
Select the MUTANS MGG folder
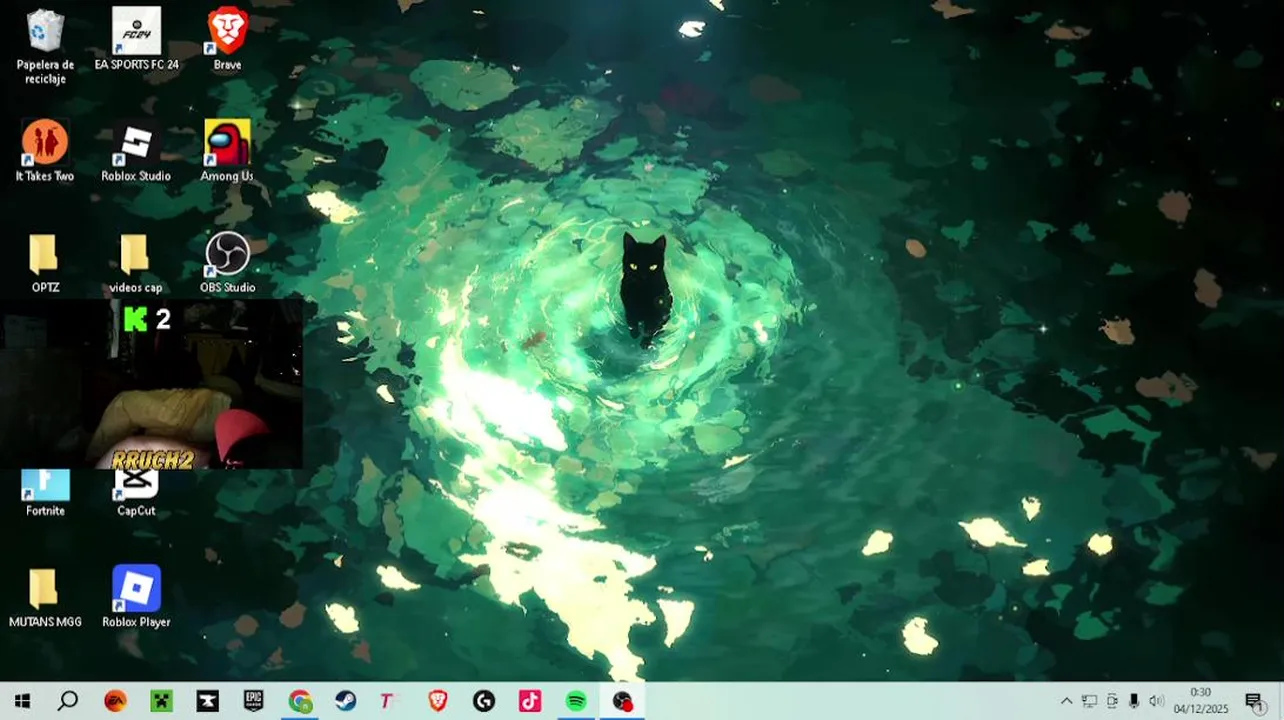(x=45, y=597)
